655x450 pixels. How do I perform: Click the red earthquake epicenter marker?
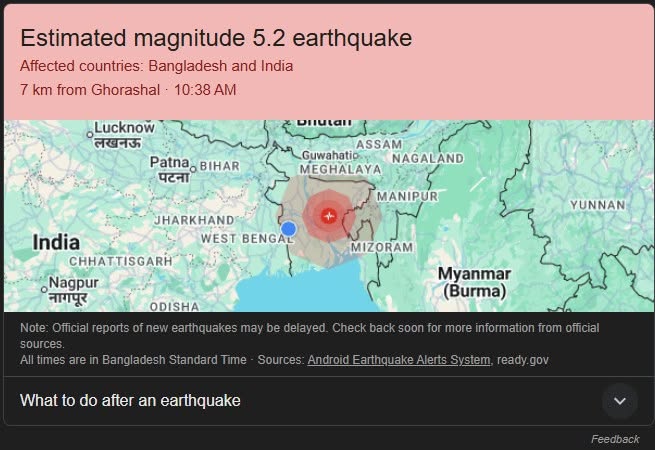pos(328,214)
